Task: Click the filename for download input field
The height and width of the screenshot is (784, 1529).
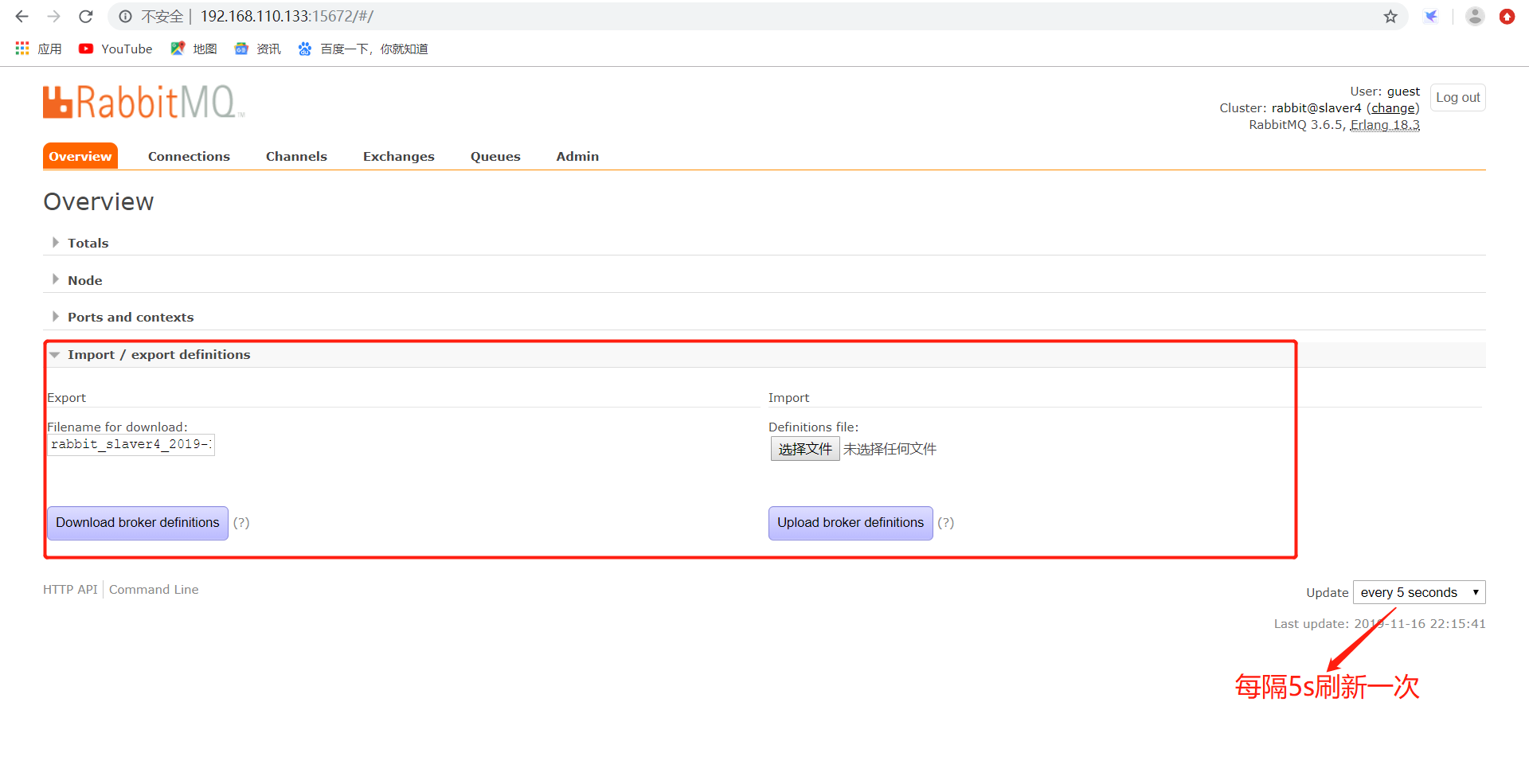Action: 131,444
